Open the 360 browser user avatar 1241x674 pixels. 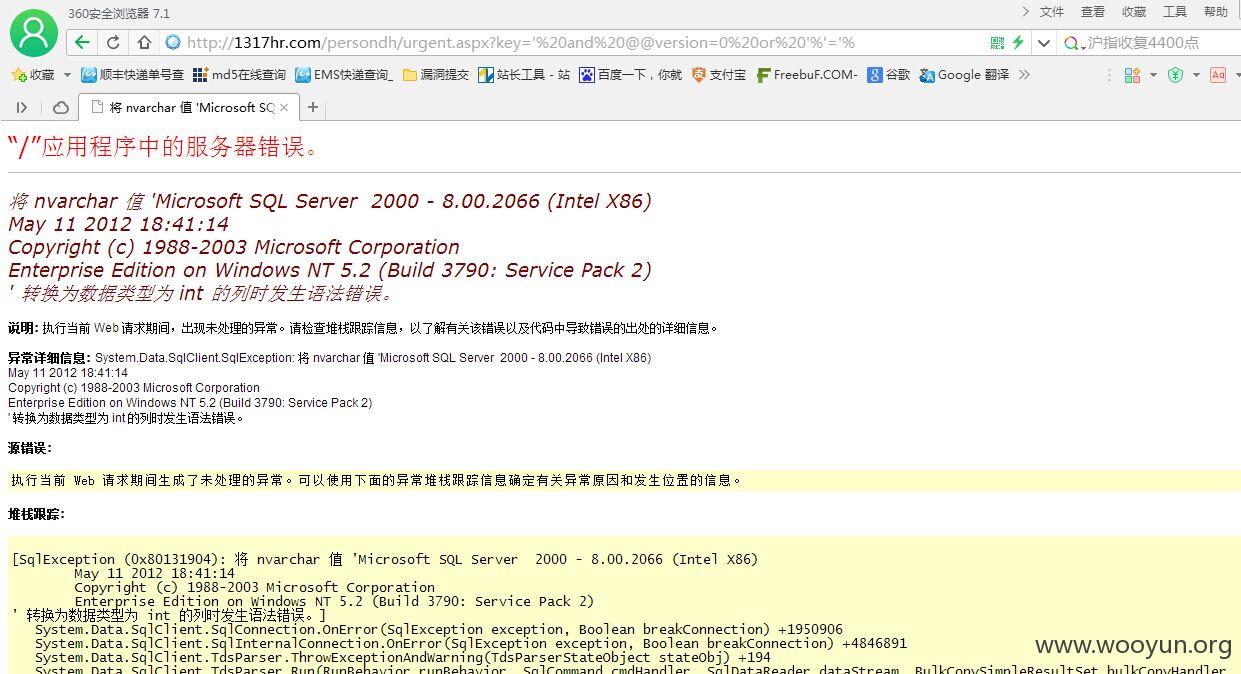point(34,32)
